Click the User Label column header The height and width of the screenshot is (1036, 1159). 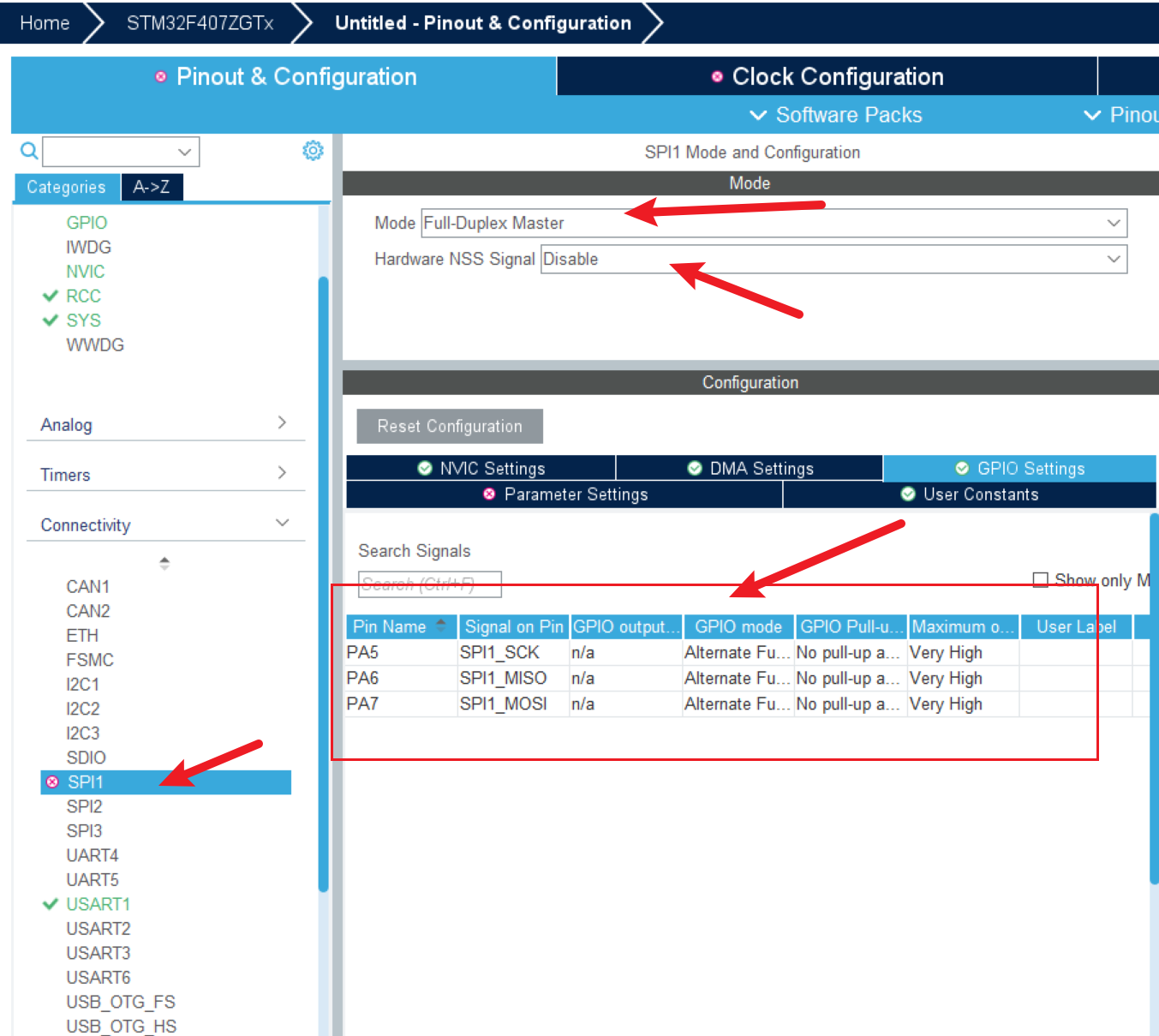coord(1076,626)
